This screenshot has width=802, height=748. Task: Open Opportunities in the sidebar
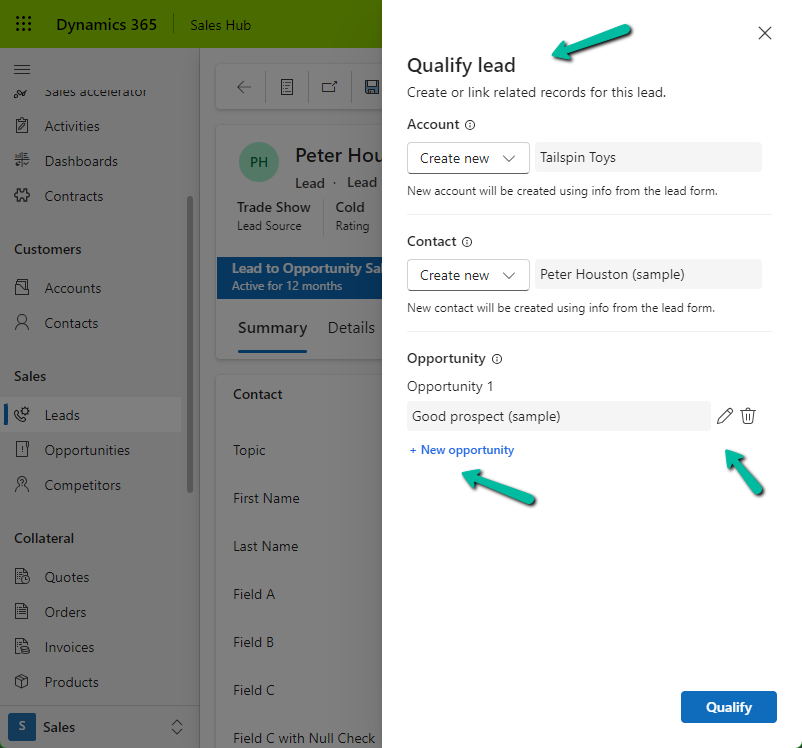(x=87, y=450)
